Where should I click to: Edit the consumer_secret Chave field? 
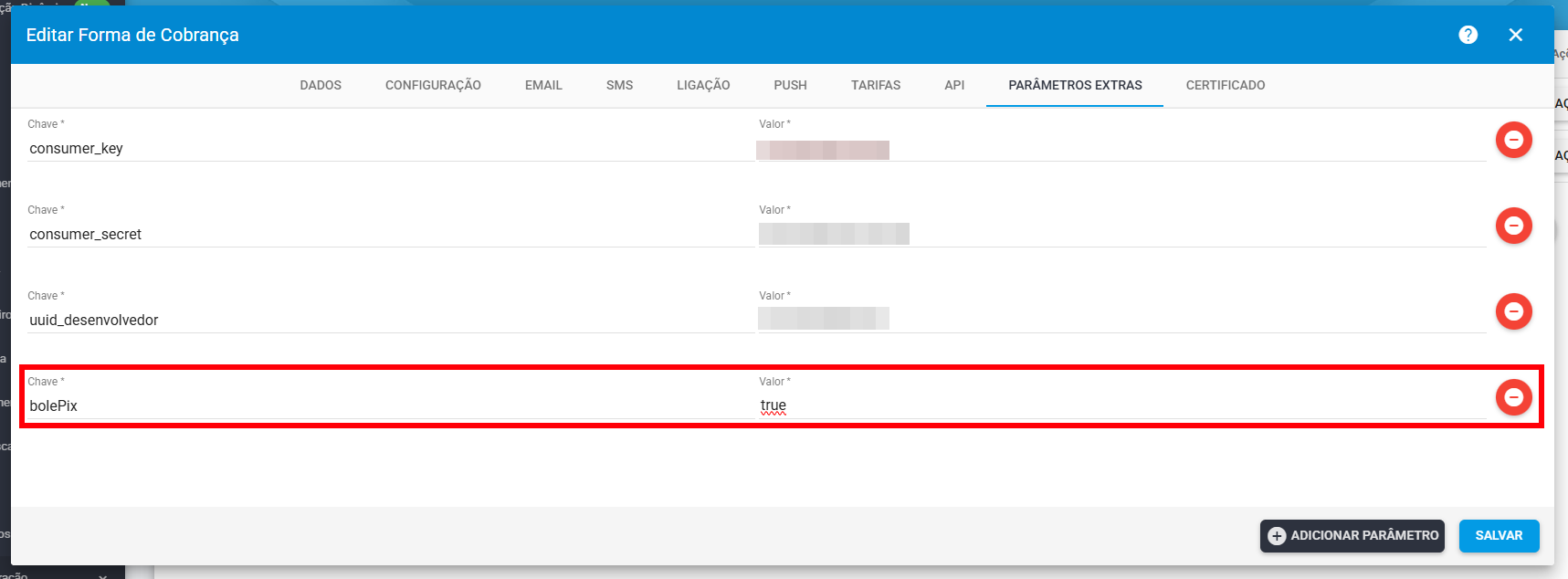click(x=391, y=235)
